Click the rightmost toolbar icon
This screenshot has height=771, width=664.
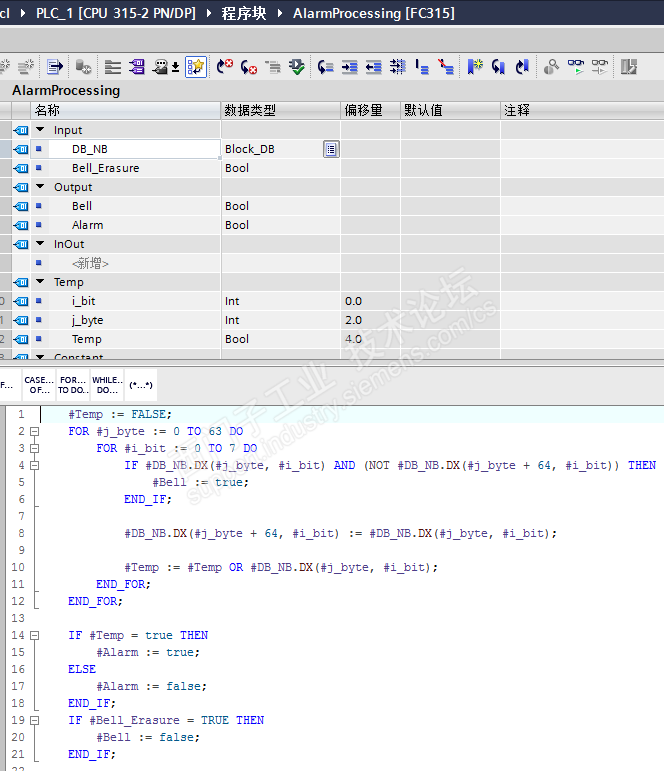[x=628, y=67]
